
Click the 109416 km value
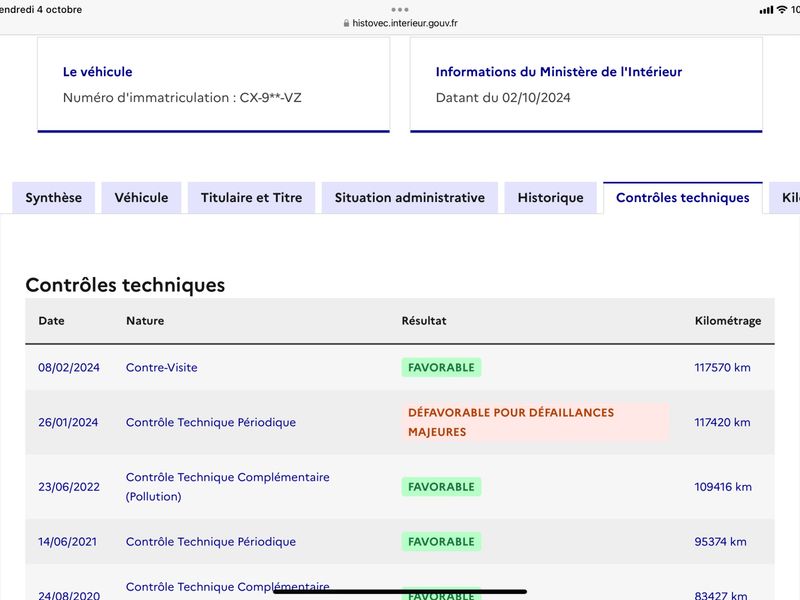723,487
